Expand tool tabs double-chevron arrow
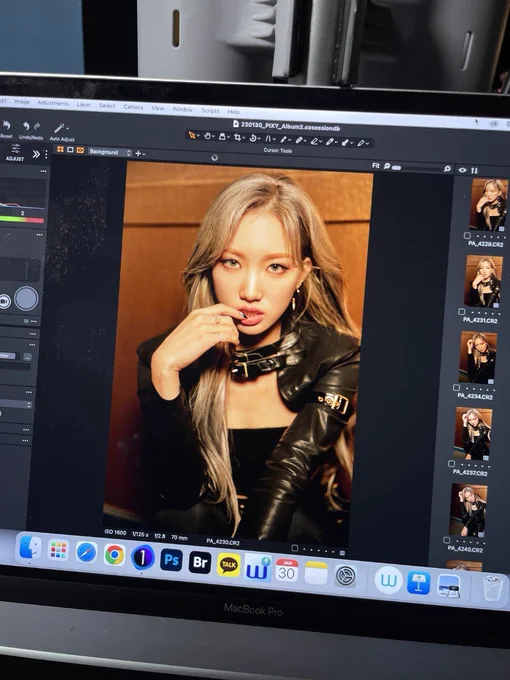This screenshot has height=680, width=510. [x=36, y=154]
